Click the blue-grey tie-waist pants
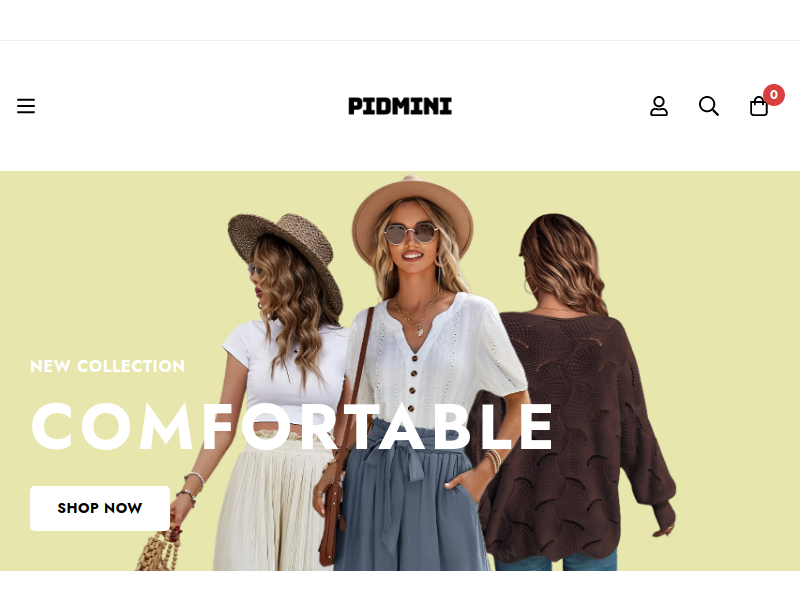 pyautogui.click(x=408, y=500)
